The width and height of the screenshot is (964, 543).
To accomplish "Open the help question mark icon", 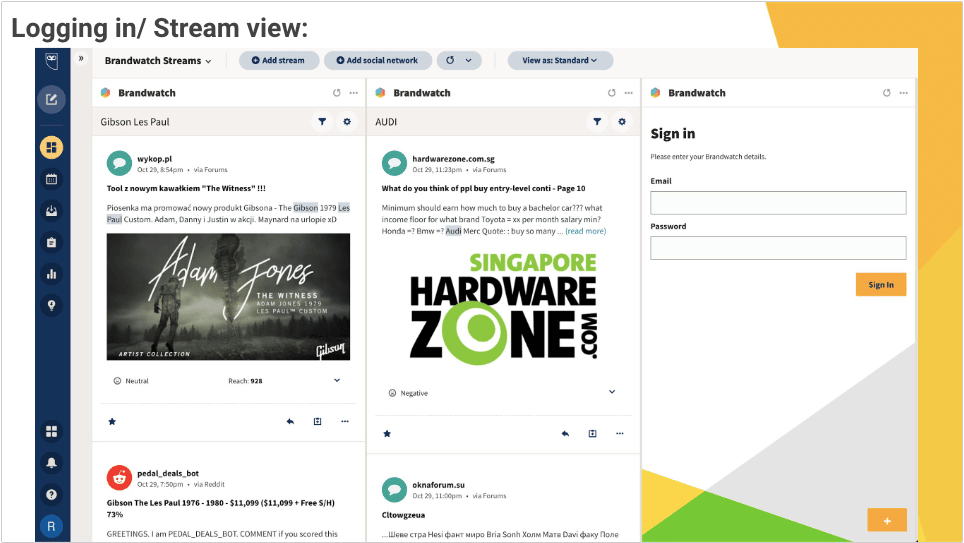I will tap(52, 494).
